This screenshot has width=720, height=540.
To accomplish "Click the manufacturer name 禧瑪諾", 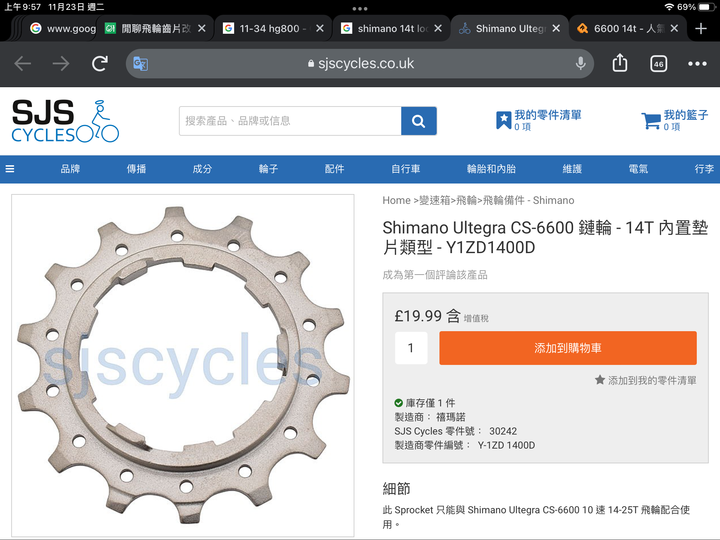I will click(450, 417).
